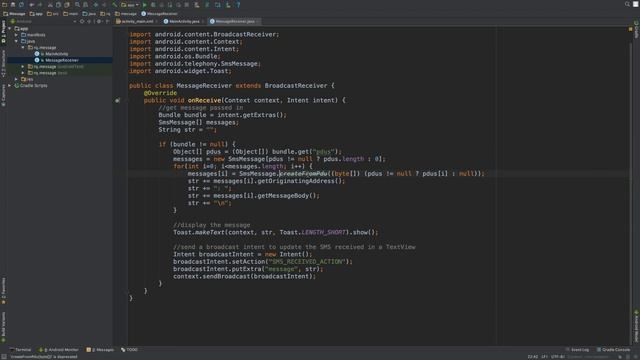Open the app run configuration dropdown
The image size is (640, 360).
click(130, 5)
